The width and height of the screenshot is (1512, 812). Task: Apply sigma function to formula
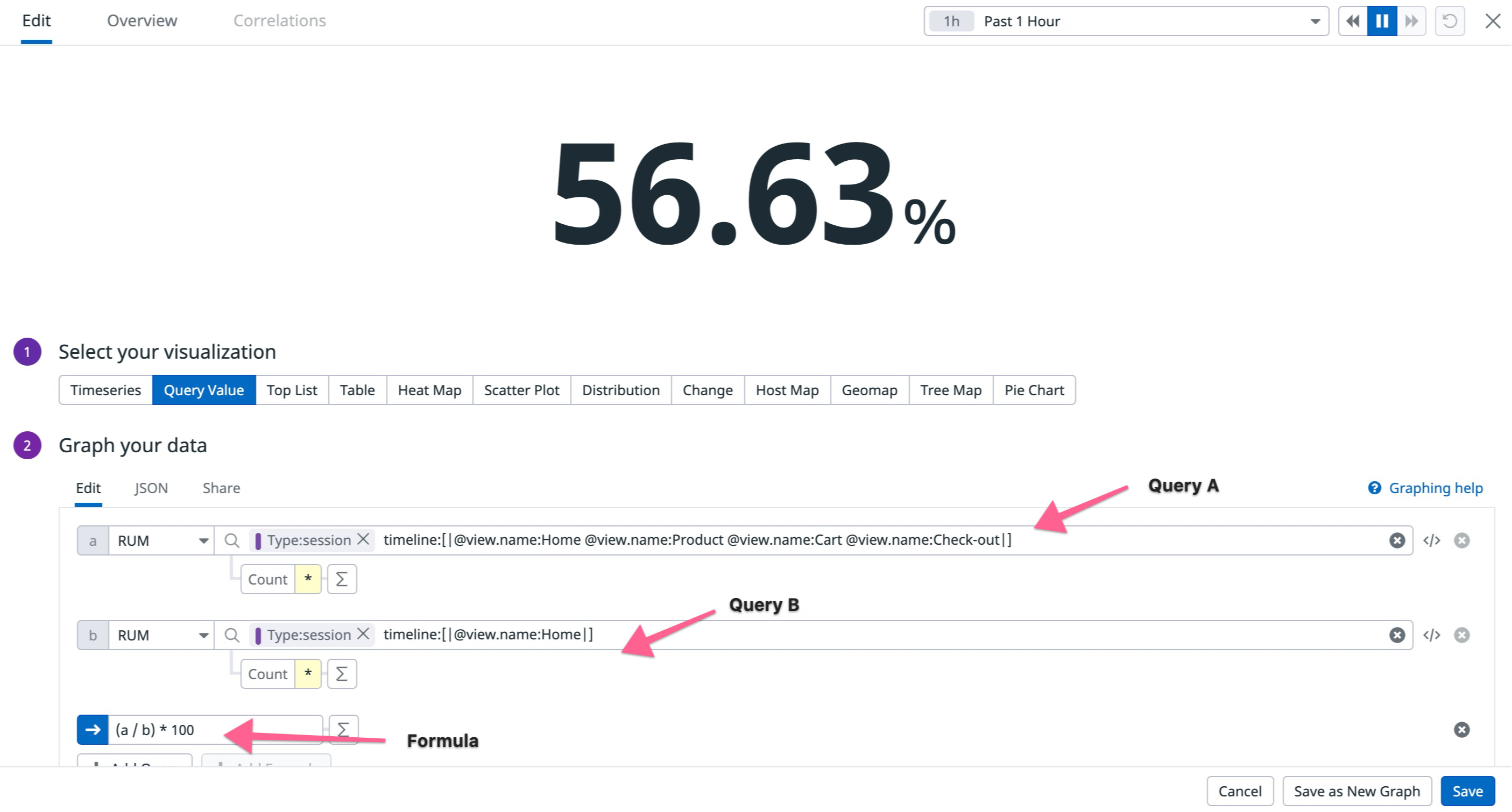(343, 729)
